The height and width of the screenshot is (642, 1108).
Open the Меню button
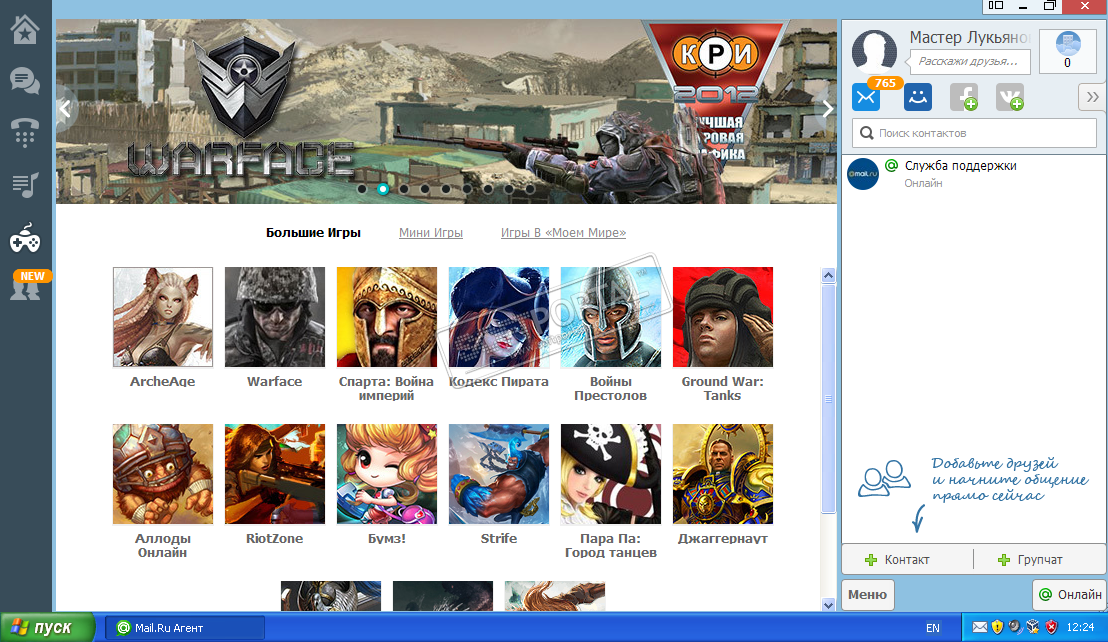coord(867,595)
